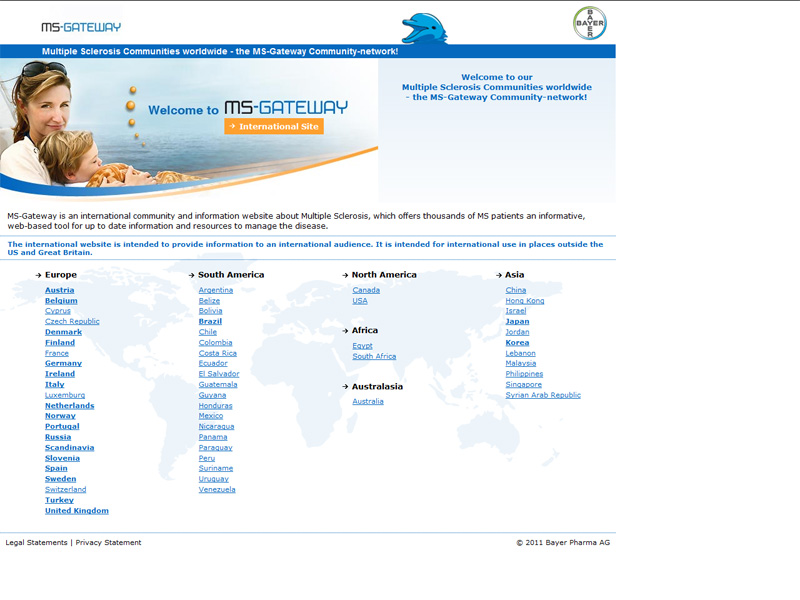Open the Egypt link
The height and width of the screenshot is (600, 800).
(x=362, y=346)
